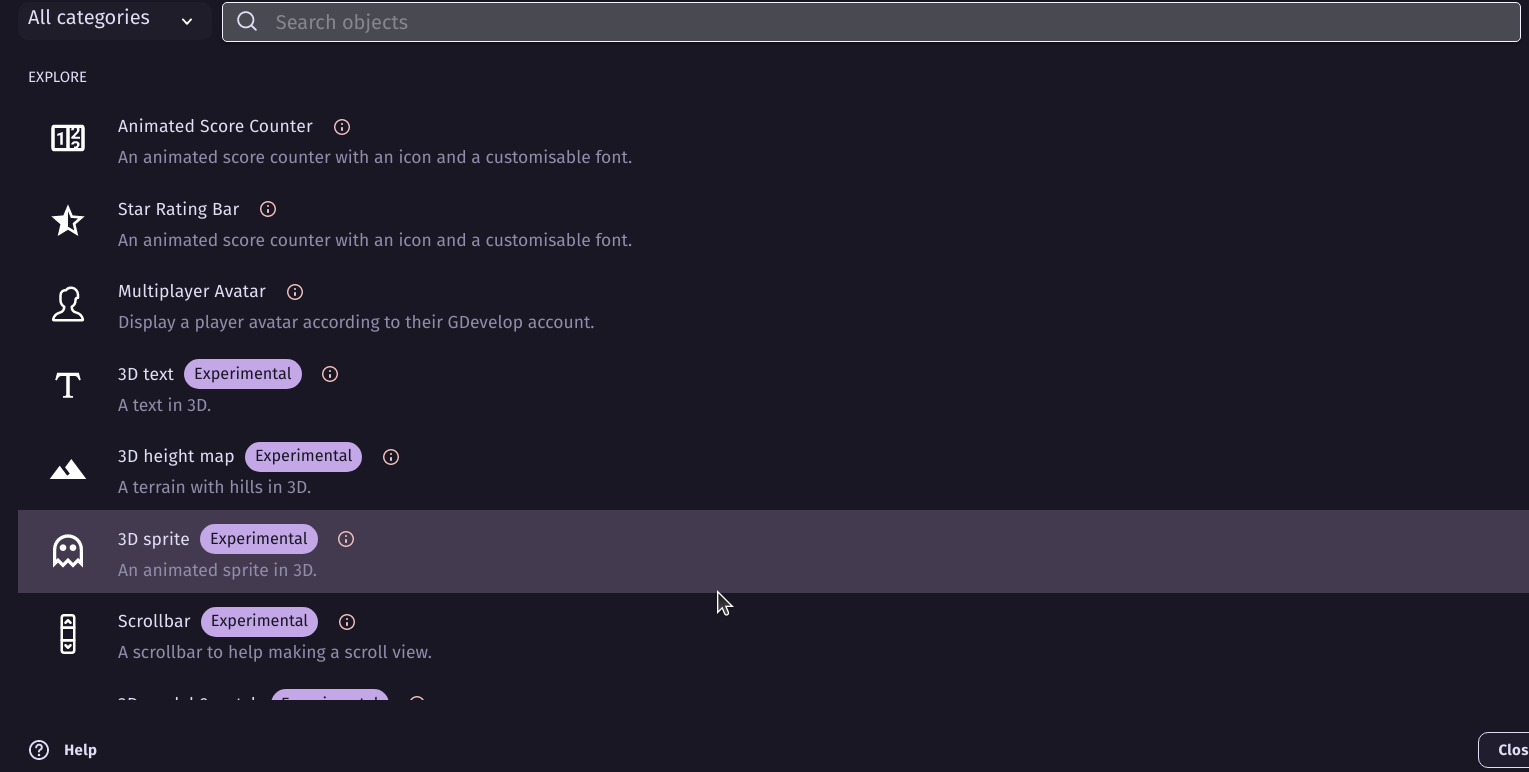
Task: Click the 3D height map mountain icon
Action: [68, 469]
